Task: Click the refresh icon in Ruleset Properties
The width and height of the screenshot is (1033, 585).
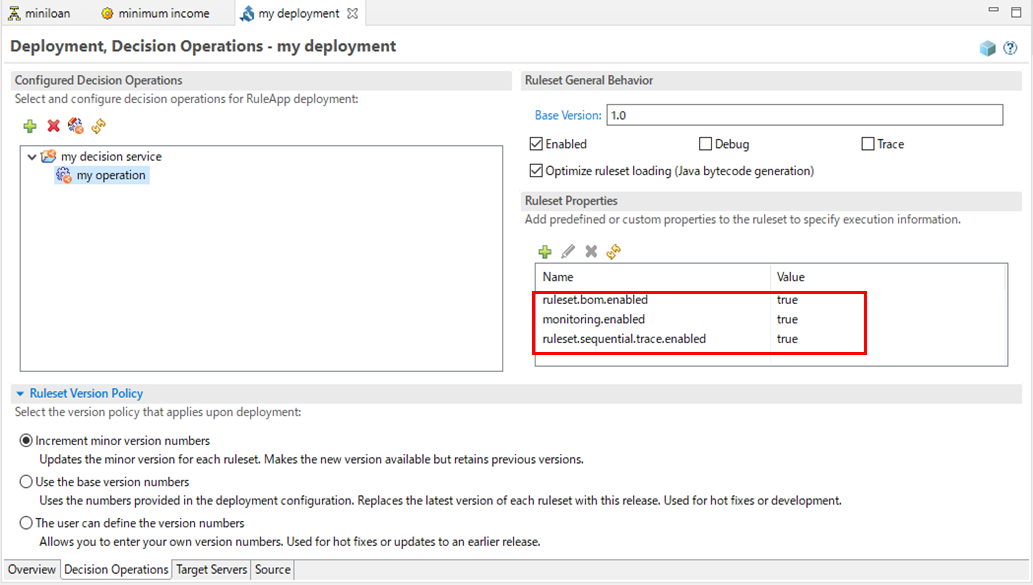Action: (x=614, y=252)
